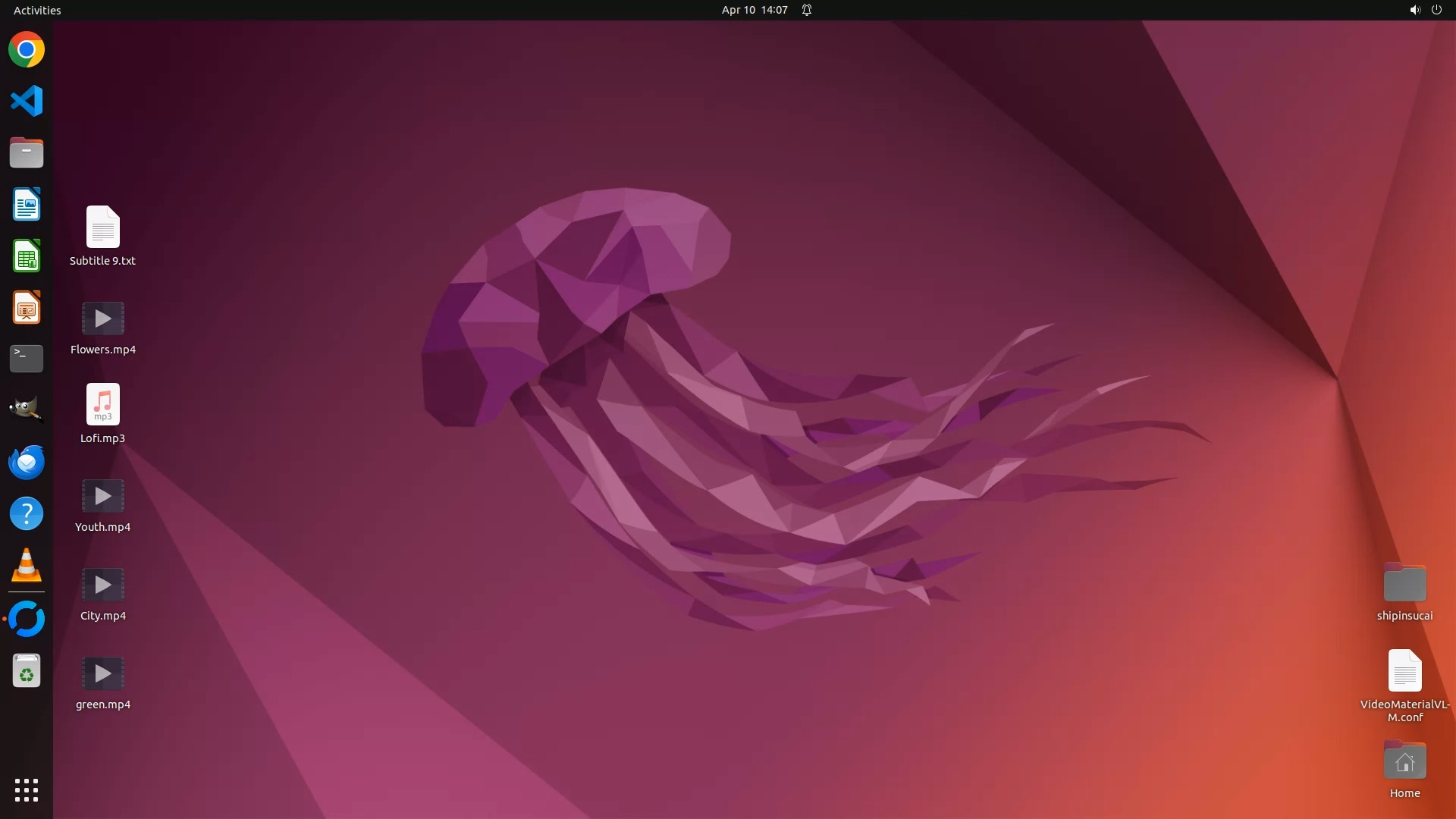This screenshot has height=819, width=1456.
Task: Open the date and time menu
Action: coord(754,10)
